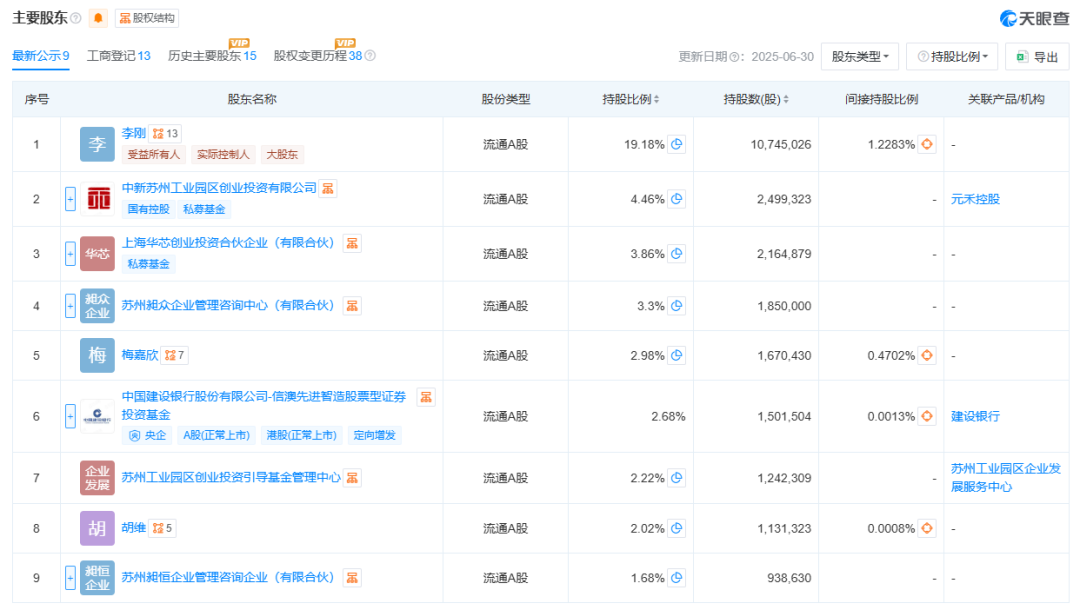The image size is (1080, 610).
Task: Click the 国有控股 tag
Action: [x=148, y=209]
